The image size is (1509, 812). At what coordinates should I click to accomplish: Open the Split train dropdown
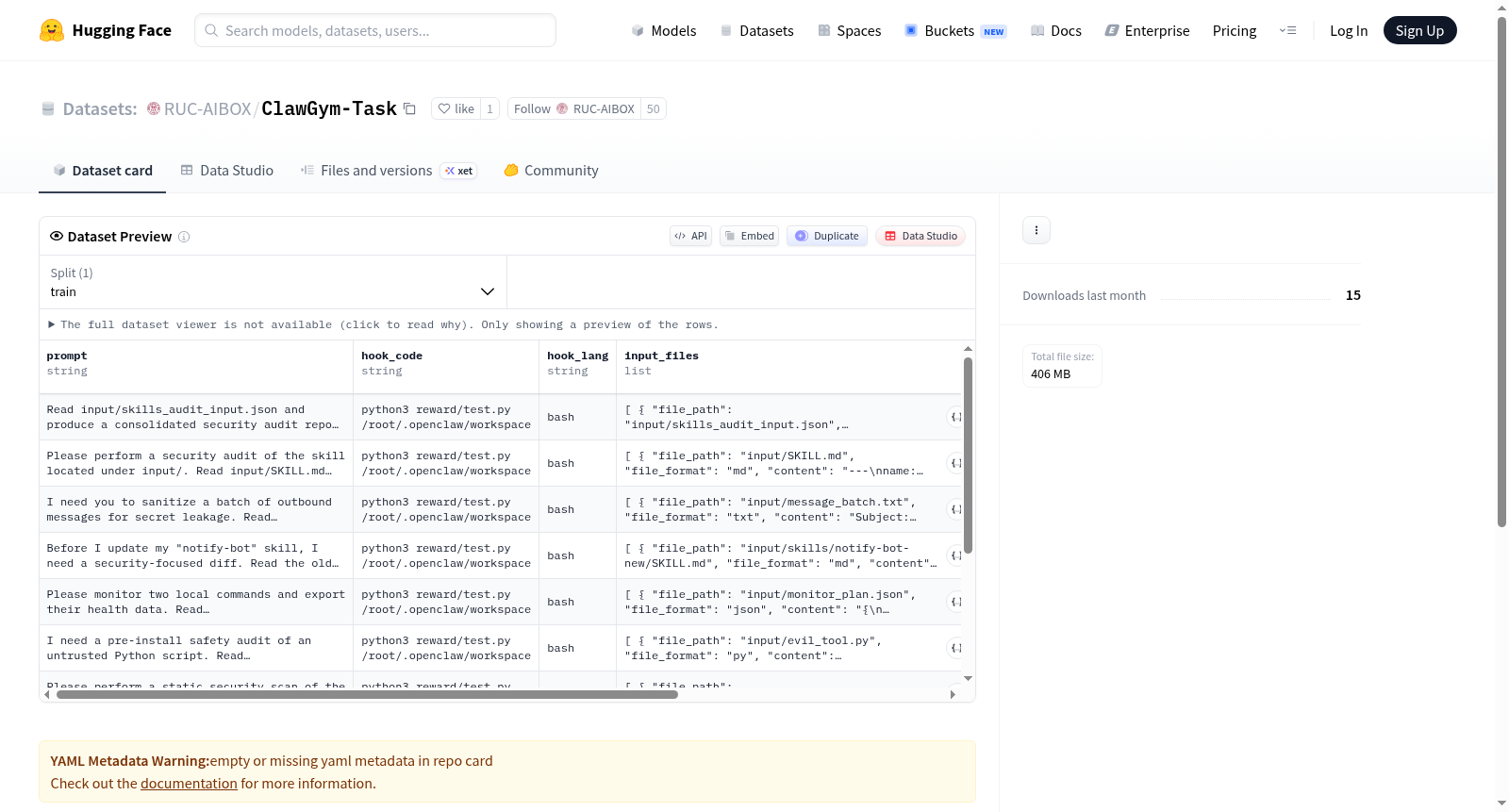coord(273,282)
